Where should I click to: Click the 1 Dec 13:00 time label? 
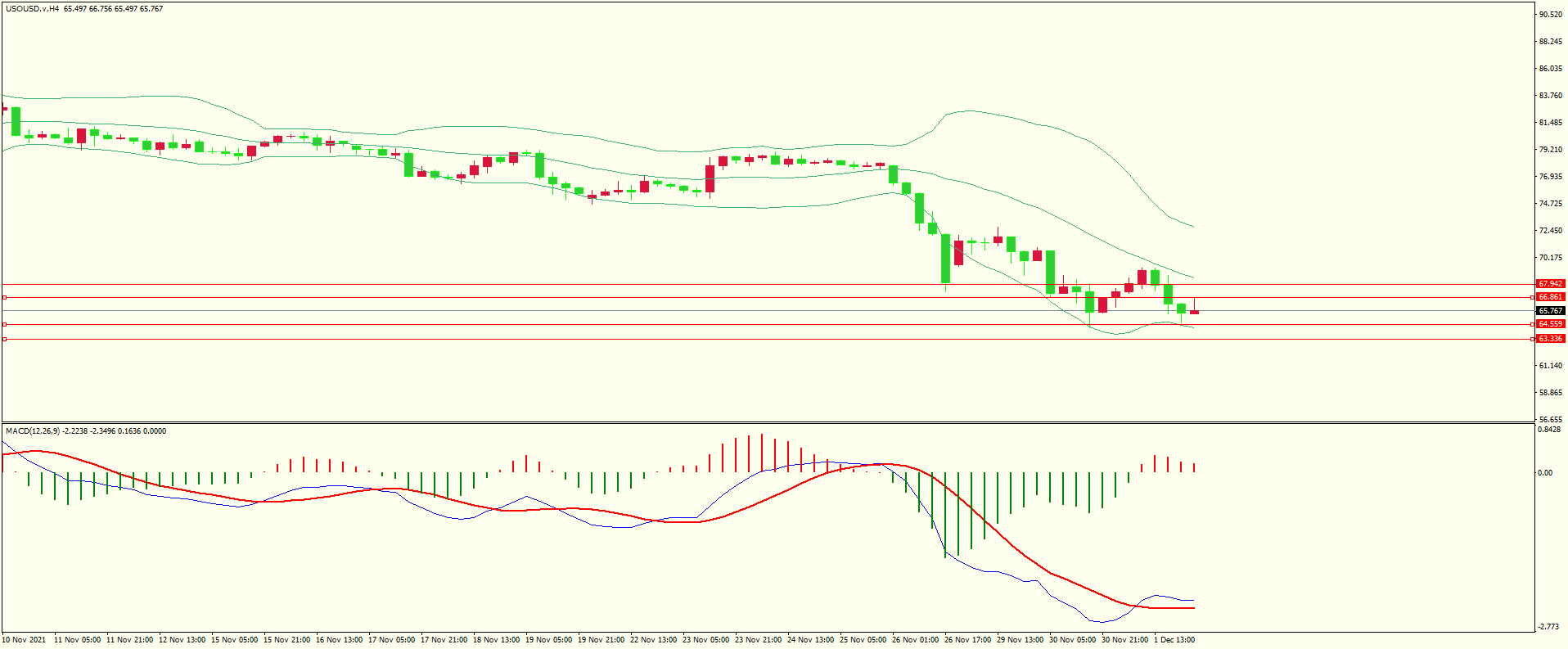point(1175,640)
